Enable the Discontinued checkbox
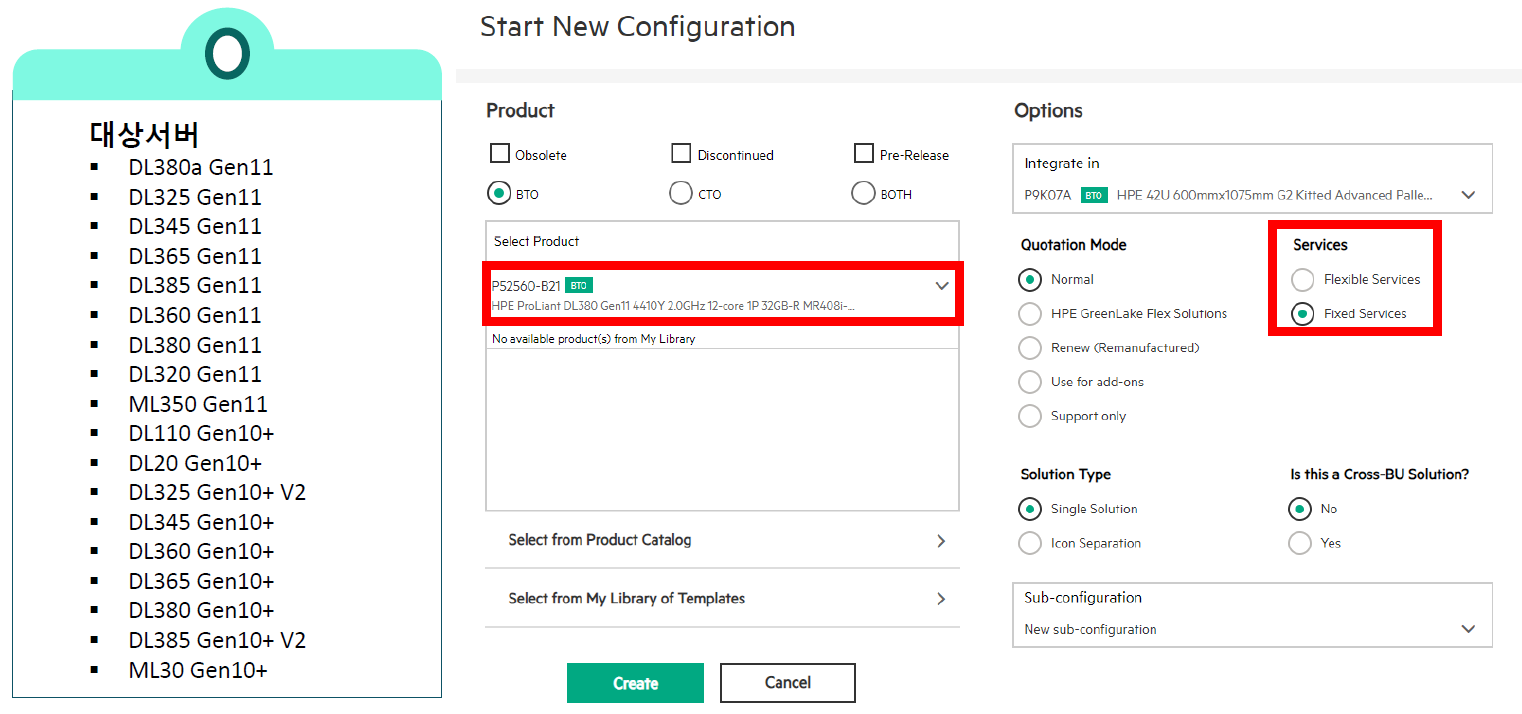 pos(681,154)
